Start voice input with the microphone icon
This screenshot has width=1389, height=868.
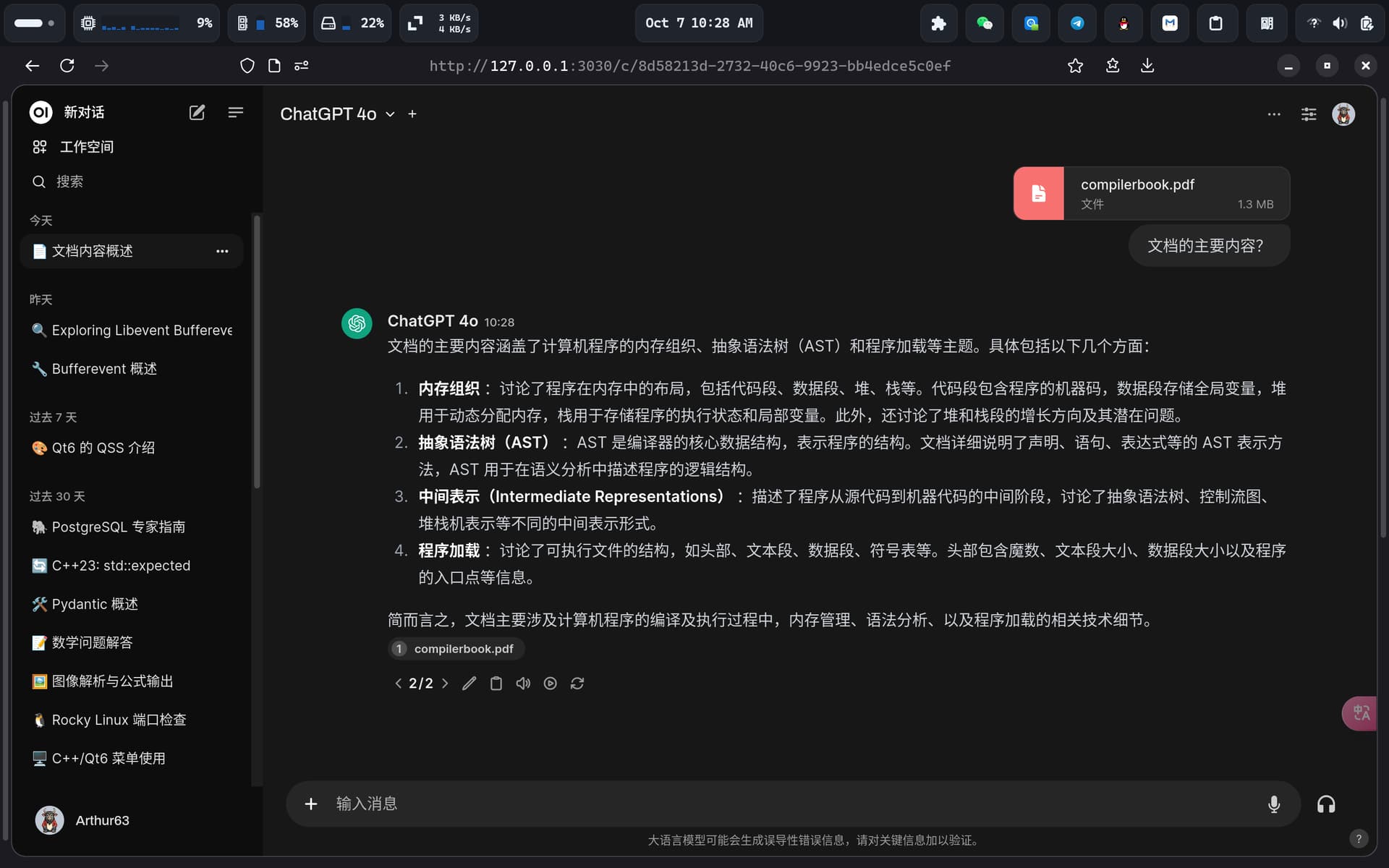[1274, 804]
